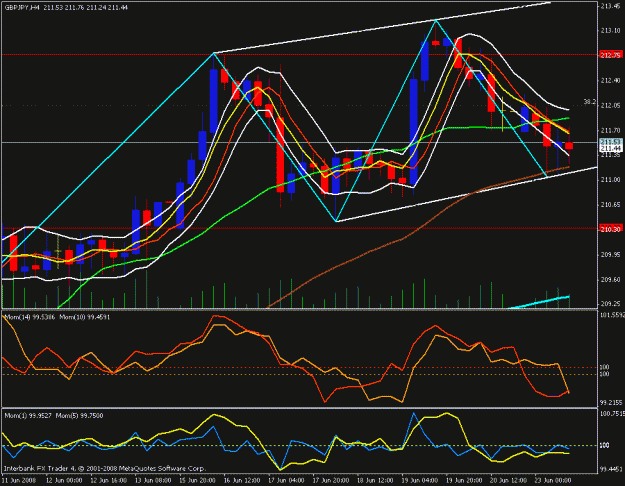Click the 12 Jun 16:00 time label

pos(109,480)
